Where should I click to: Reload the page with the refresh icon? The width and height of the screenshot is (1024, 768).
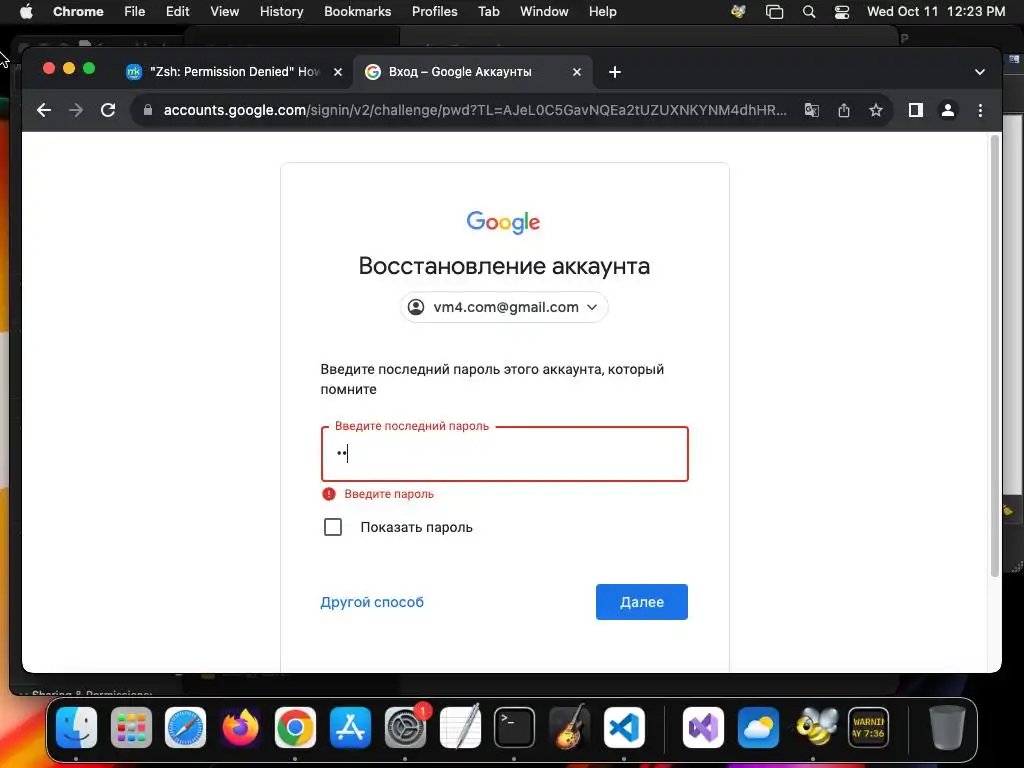point(108,110)
